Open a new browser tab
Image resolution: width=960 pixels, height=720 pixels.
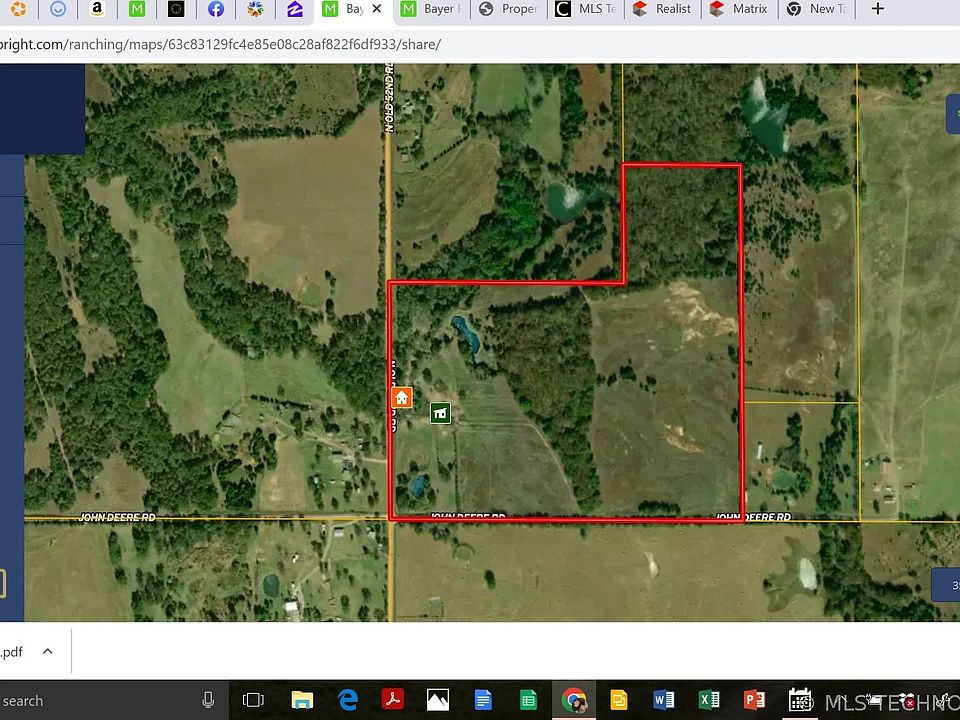click(877, 9)
